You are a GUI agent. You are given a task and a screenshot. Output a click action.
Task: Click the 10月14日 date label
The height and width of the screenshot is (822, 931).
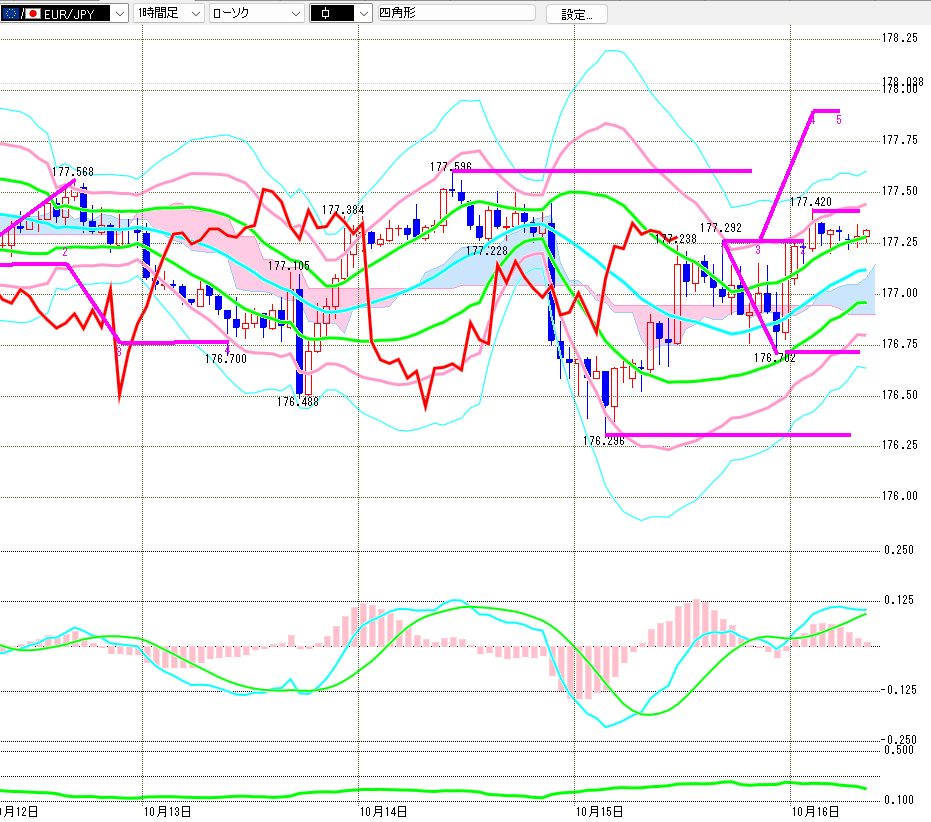384,811
